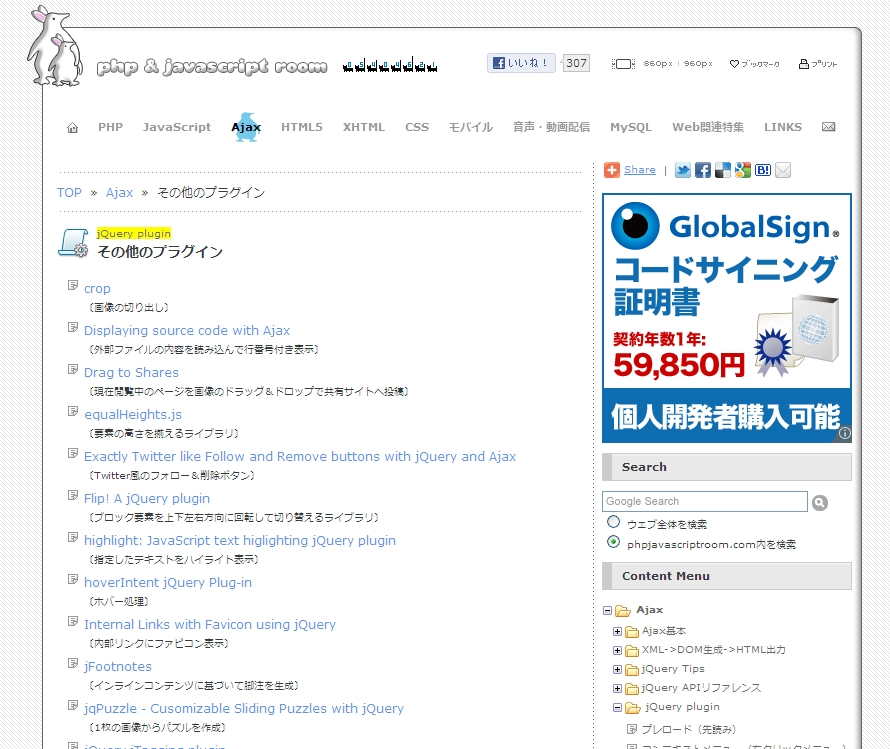This screenshot has height=749, width=890.
Task: Open the モバイル menu
Action: tap(471, 127)
